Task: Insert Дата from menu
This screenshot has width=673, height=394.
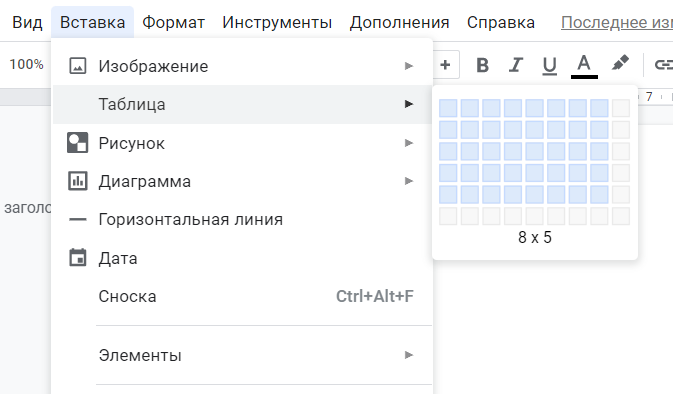Action: [x=242, y=258]
